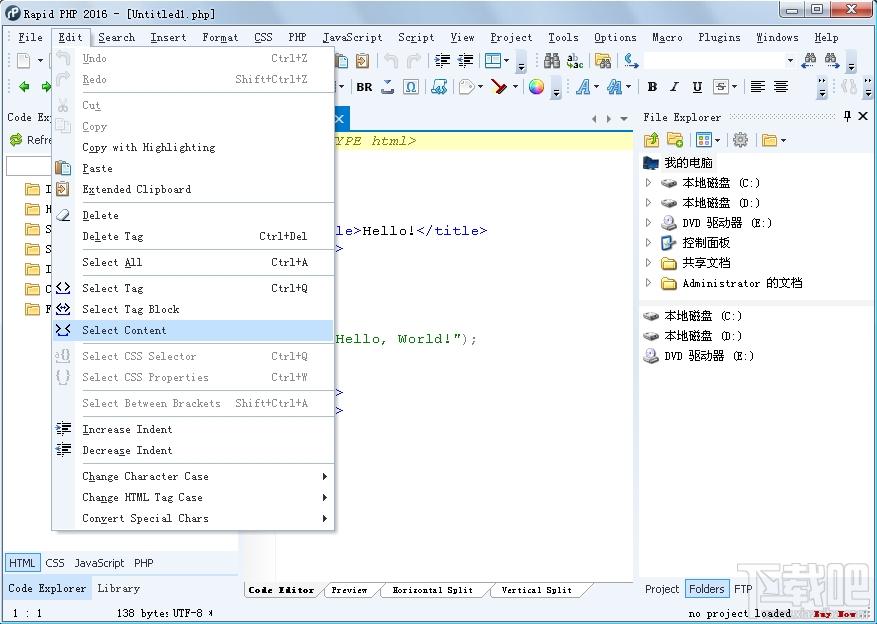Open the layout panels dropdown arrow
This screenshot has height=624, width=877.
[x=506, y=60]
